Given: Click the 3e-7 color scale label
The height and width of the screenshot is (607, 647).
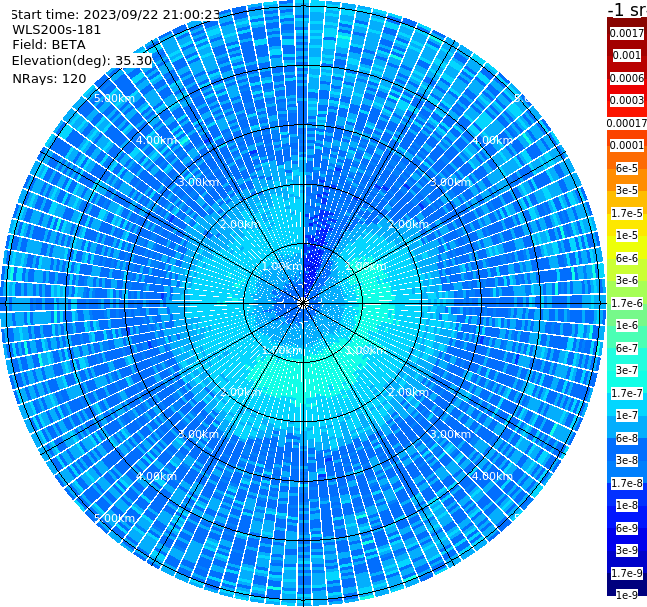Looking at the screenshot, I should (x=627, y=370).
